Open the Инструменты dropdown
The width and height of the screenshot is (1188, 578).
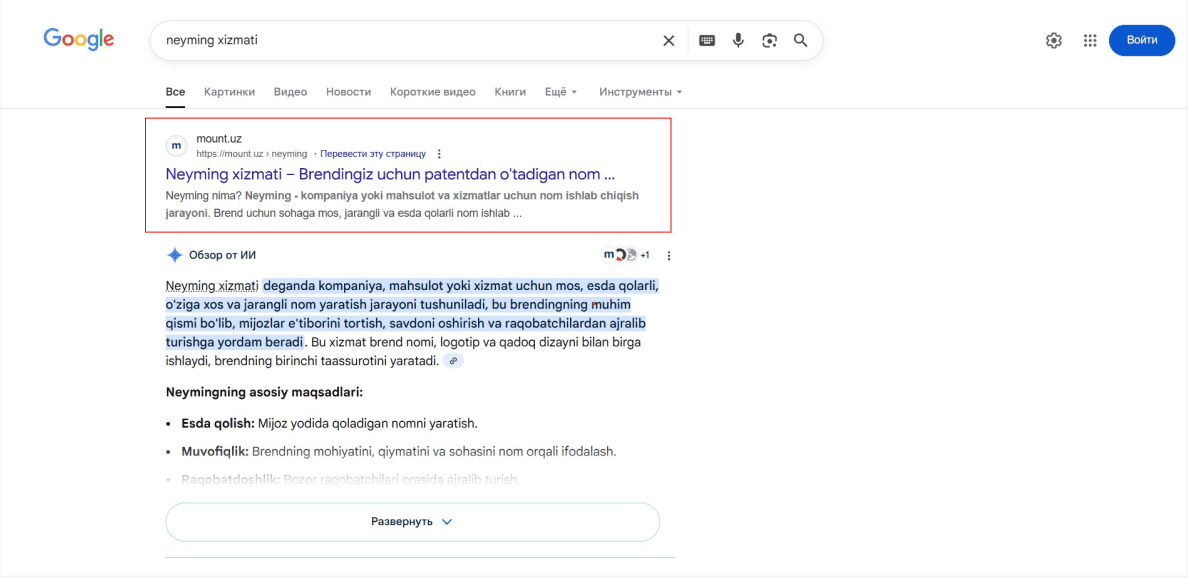point(640,92)
